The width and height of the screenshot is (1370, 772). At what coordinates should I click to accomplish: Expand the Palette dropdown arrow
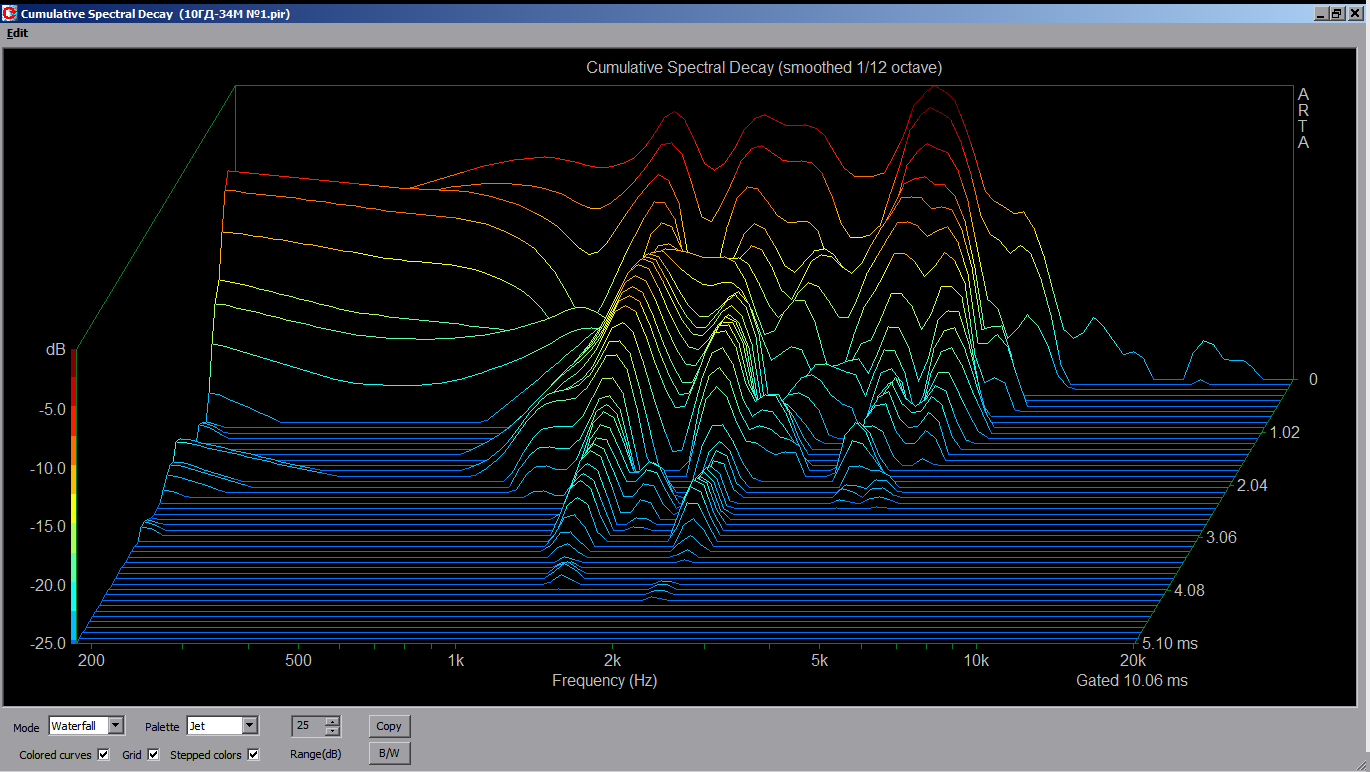pyautogui.click(x=250, y=726)
